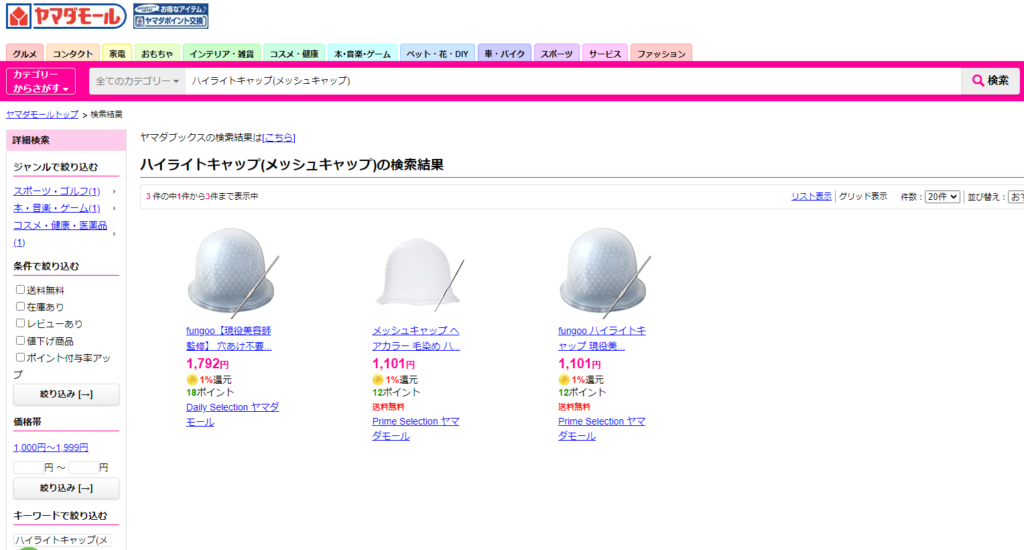
Task: Click the 1,792円 price text
Action: [x=208, y=364]
